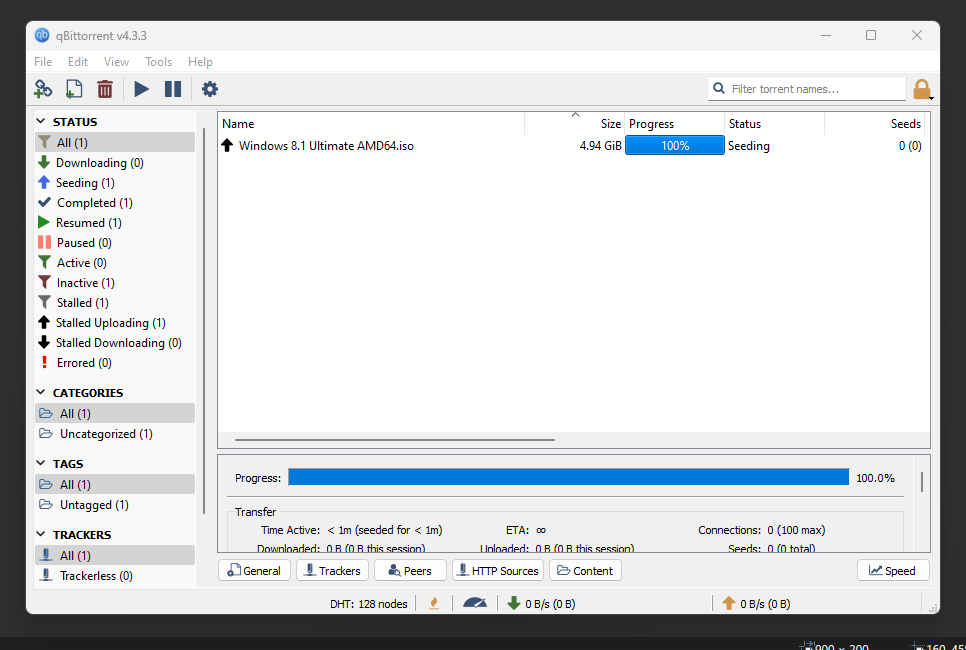Click the details panel vertical scrollbar
This screenshot has width=966, height=650.
[x=922, y=482]
